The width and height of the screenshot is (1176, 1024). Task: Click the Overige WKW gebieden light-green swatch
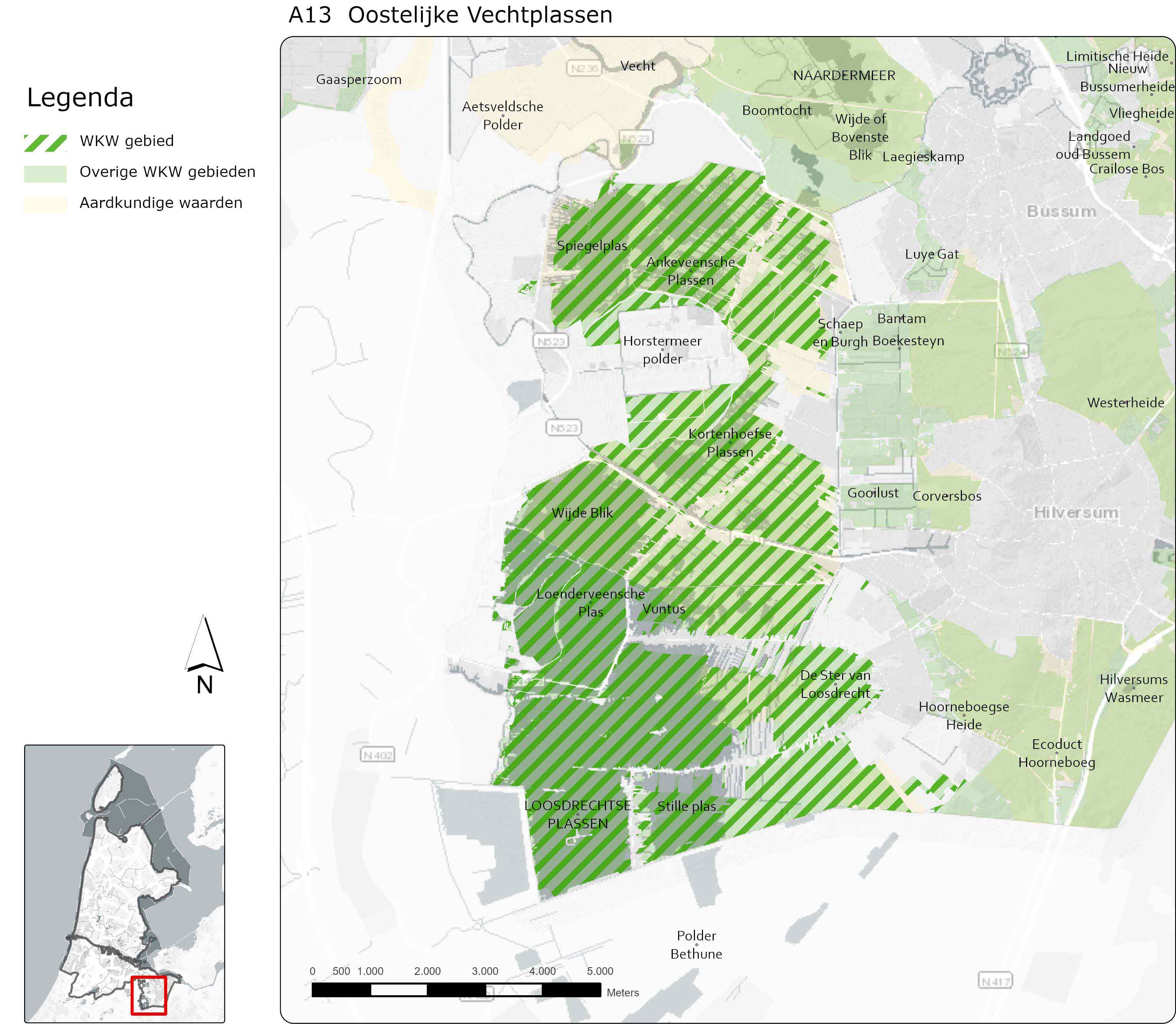[45, 174]
